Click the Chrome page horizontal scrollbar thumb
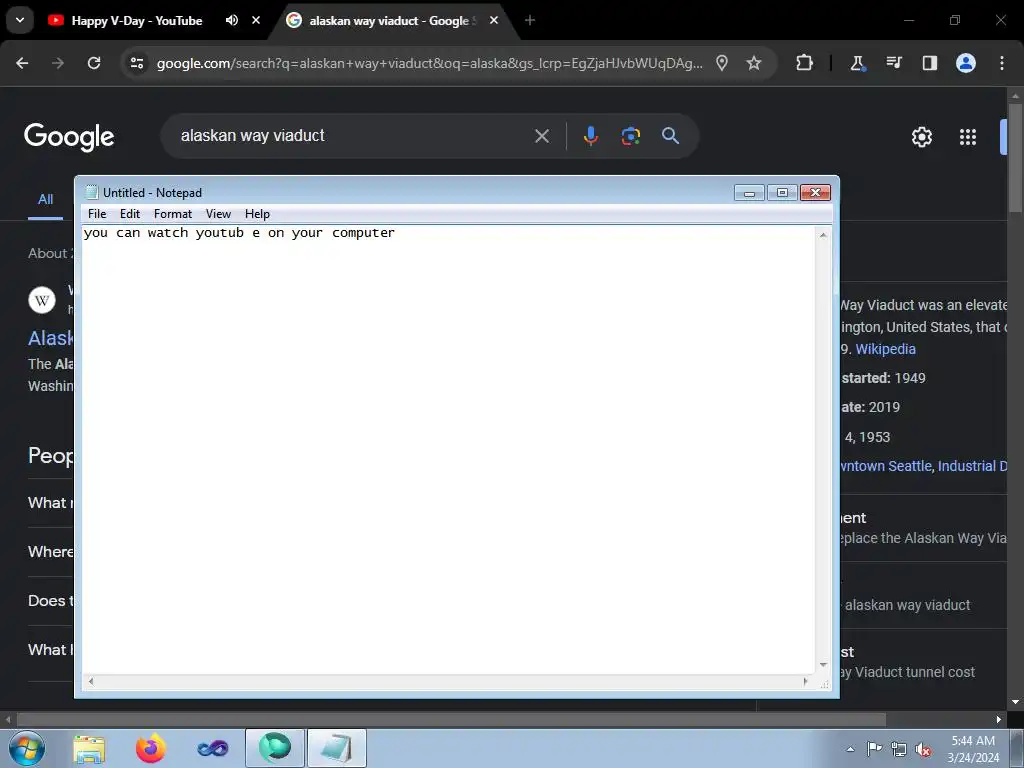1024x768 pixels. pyautogui.click(x=451, y=720)
